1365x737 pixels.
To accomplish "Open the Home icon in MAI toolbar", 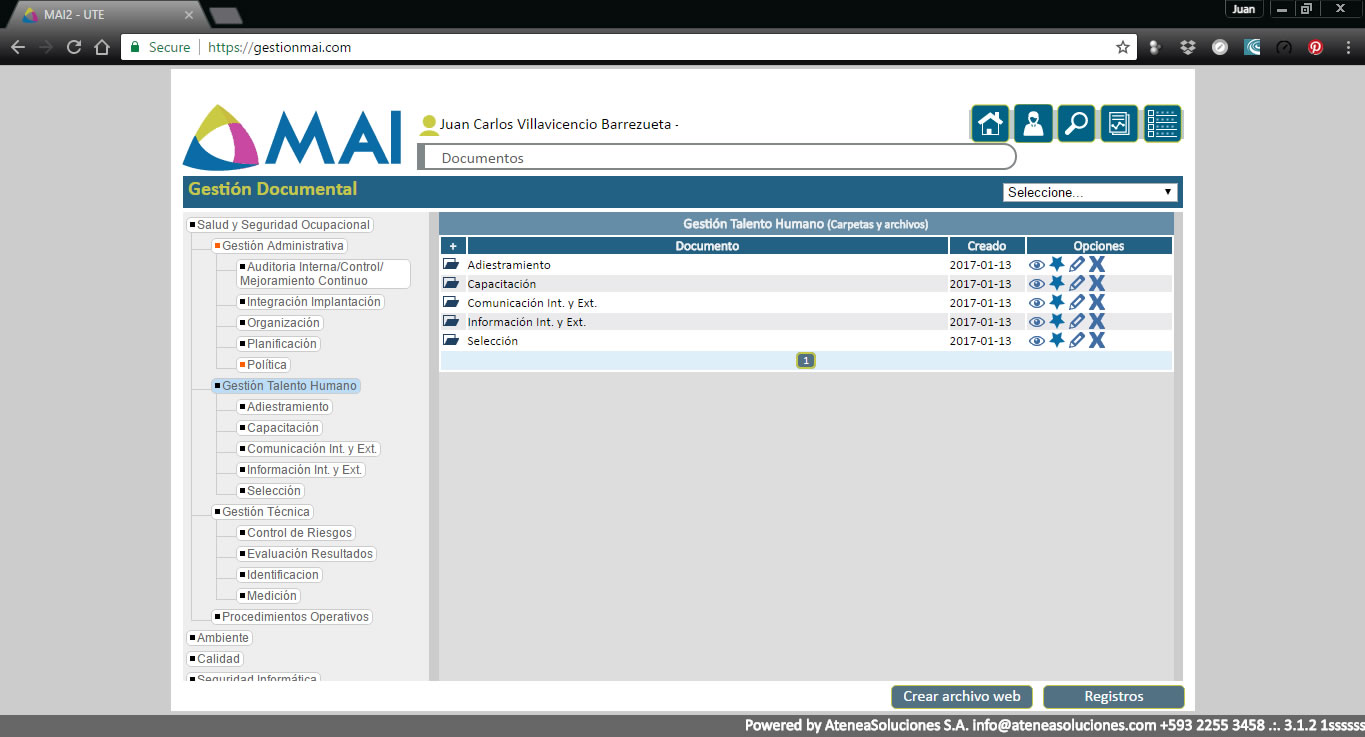I will [x=990, y=124].
